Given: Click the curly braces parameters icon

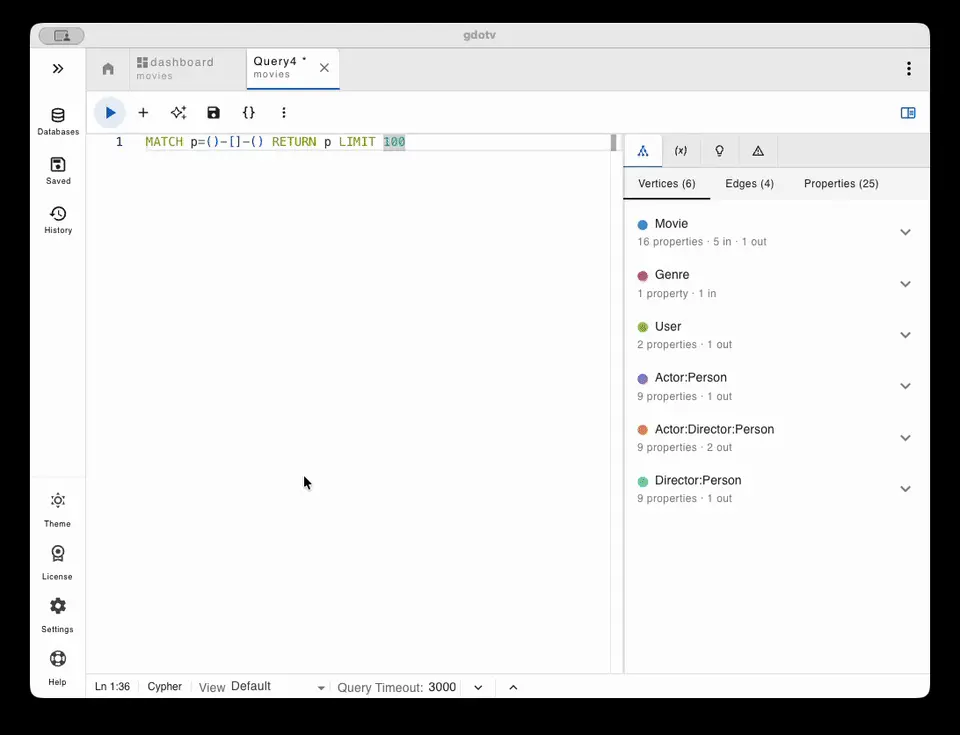Looking at the screenshot, I should [x=249, y=113].
